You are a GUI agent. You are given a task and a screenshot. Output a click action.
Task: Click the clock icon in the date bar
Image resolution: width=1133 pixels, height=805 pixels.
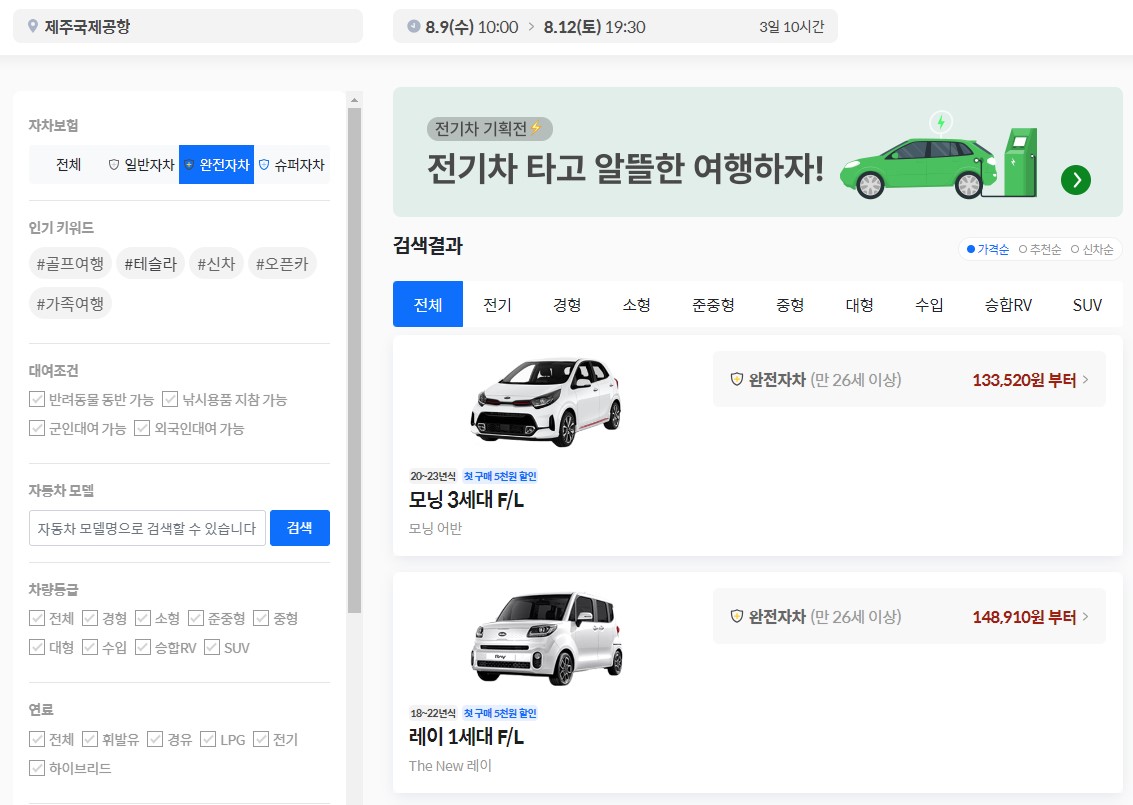click(x=414, y=26)
